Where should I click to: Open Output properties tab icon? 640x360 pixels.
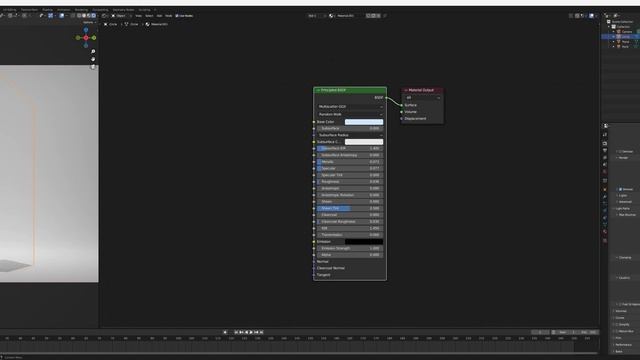tap(605, 150)
